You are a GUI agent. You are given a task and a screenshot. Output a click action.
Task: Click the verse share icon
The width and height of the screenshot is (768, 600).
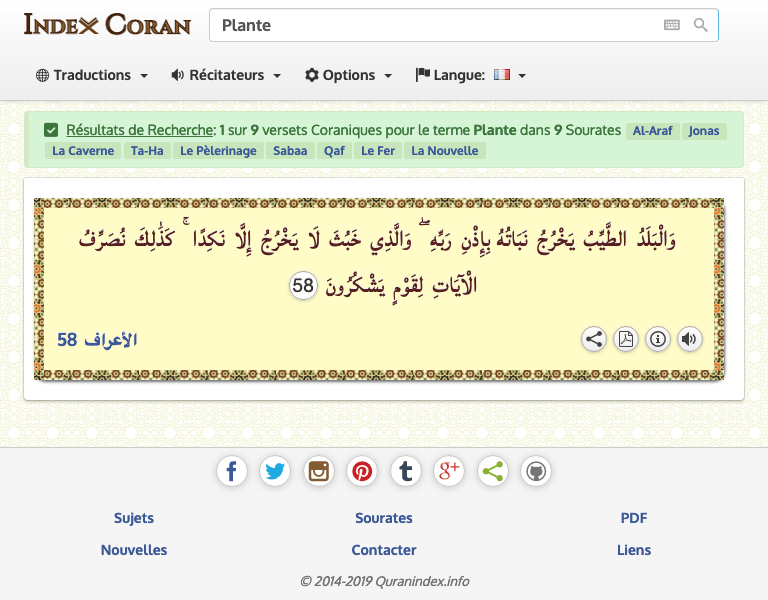[x=594, y=339]
